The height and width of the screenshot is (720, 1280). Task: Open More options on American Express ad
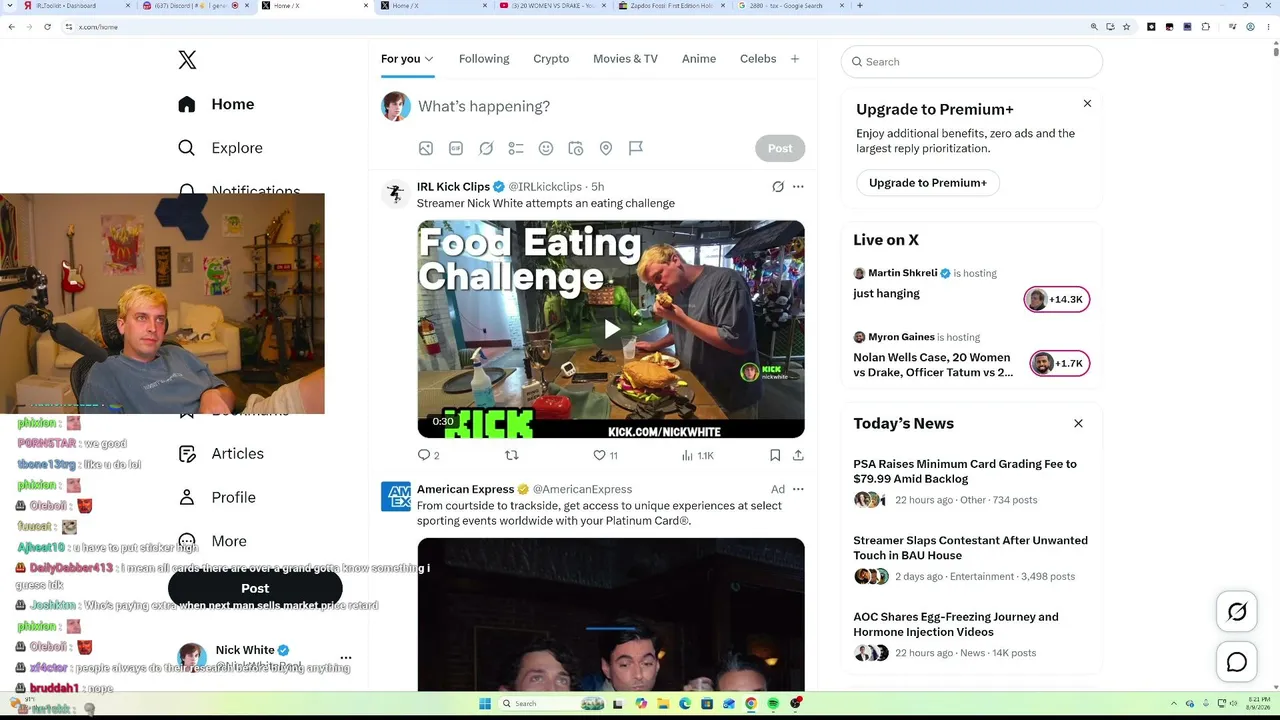point(798,489)
